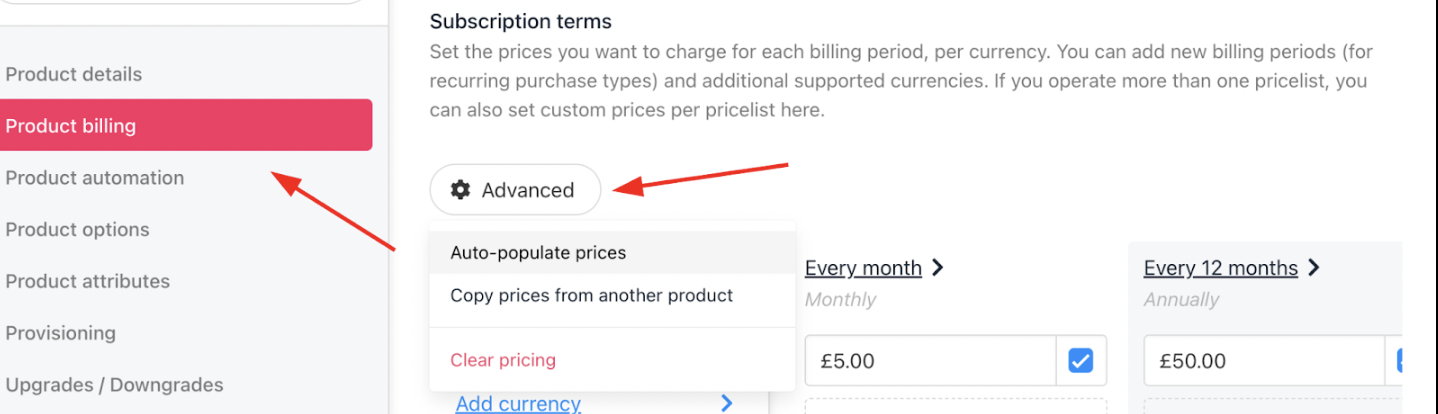
Task: Open the Product details section
Action: (74, 74)
